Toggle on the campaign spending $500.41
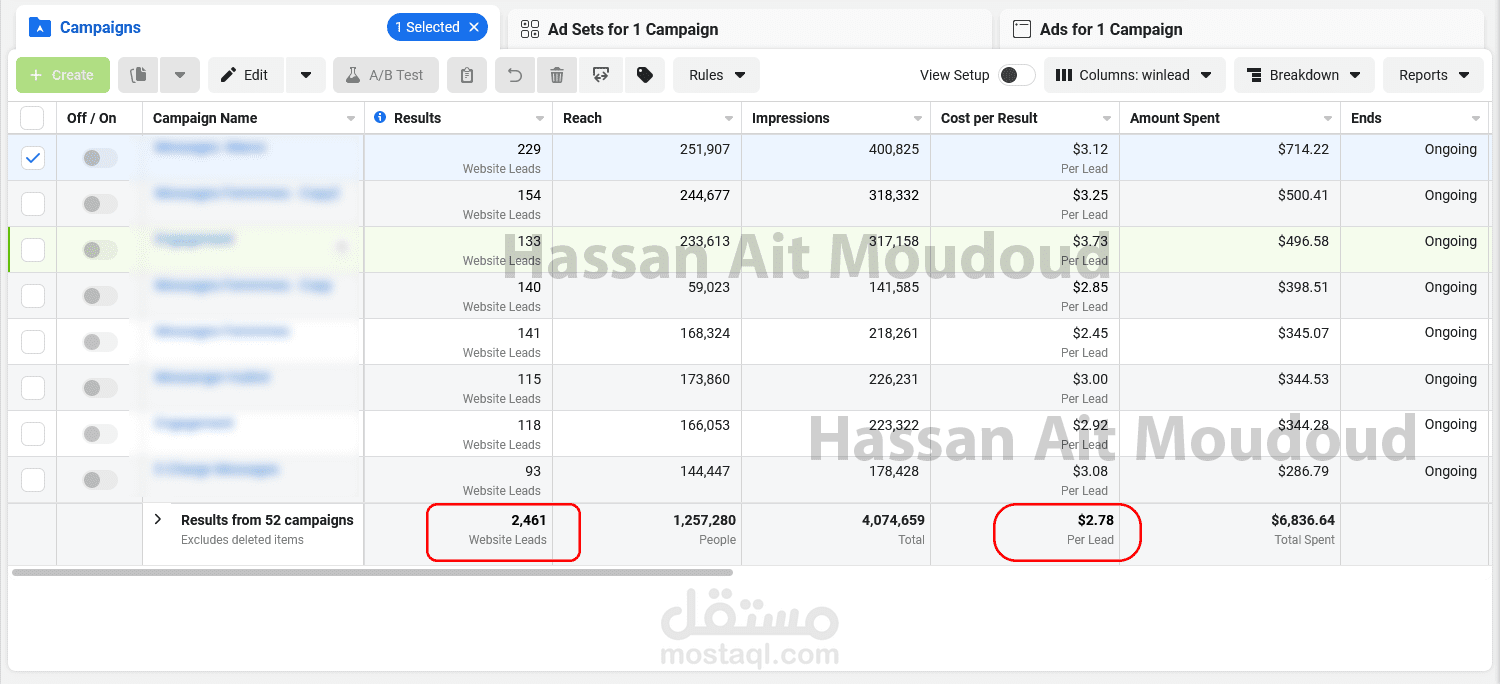The image size is (1500, 684). point(99,204)
